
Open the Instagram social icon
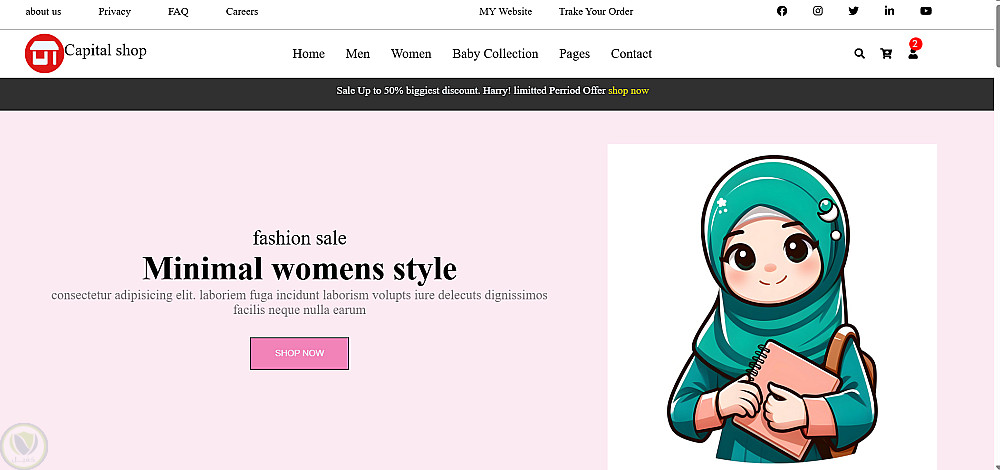point(818,12)
